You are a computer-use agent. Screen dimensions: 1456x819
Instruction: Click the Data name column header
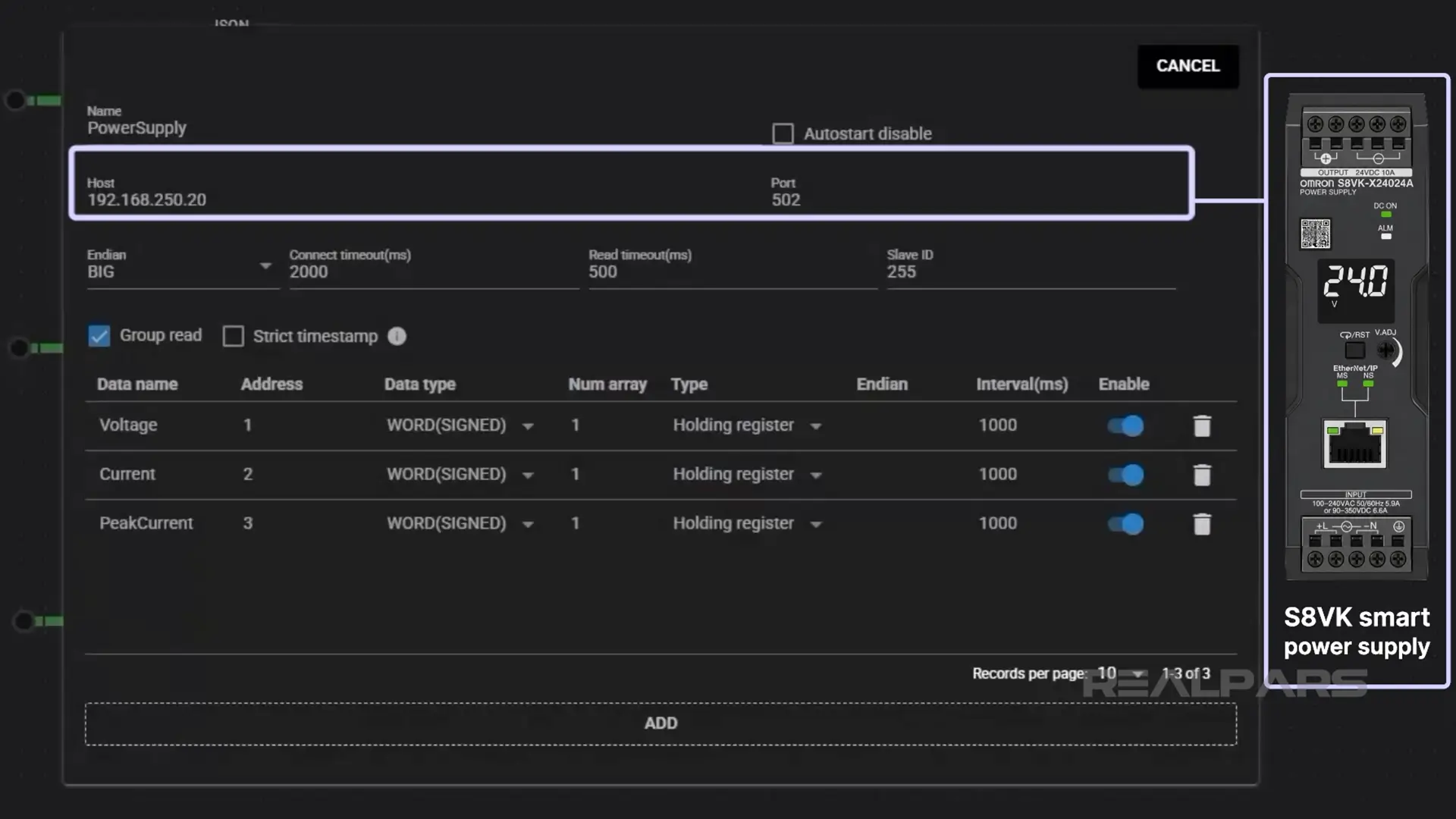(137, 384)
